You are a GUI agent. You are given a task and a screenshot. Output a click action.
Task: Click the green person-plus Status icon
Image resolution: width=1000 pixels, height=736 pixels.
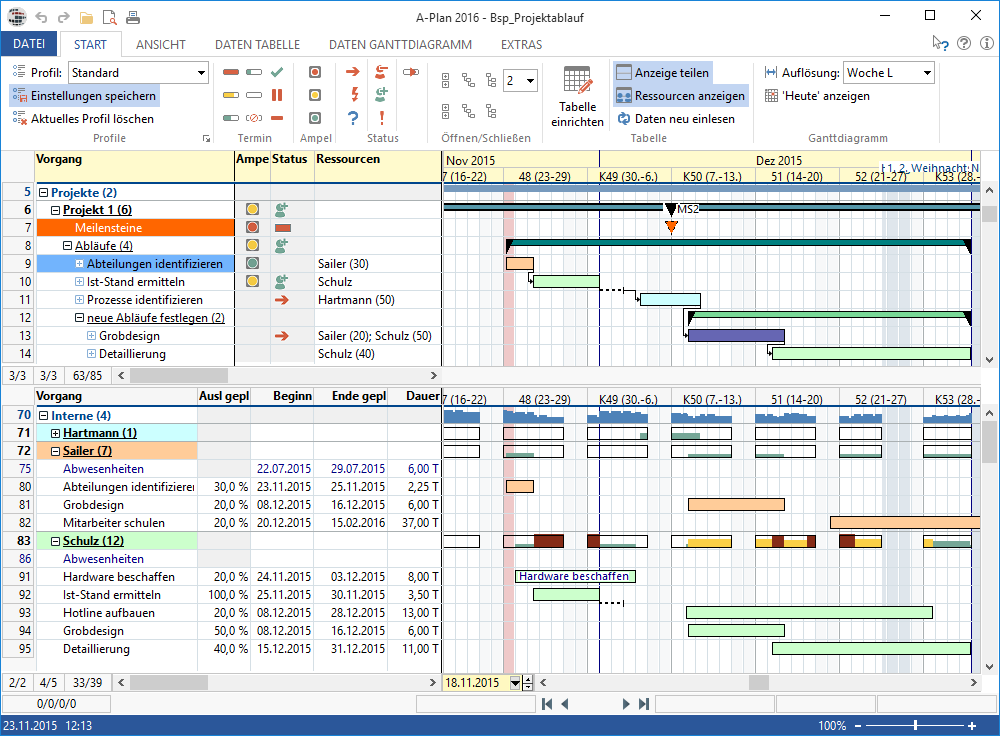click(381, 95)
